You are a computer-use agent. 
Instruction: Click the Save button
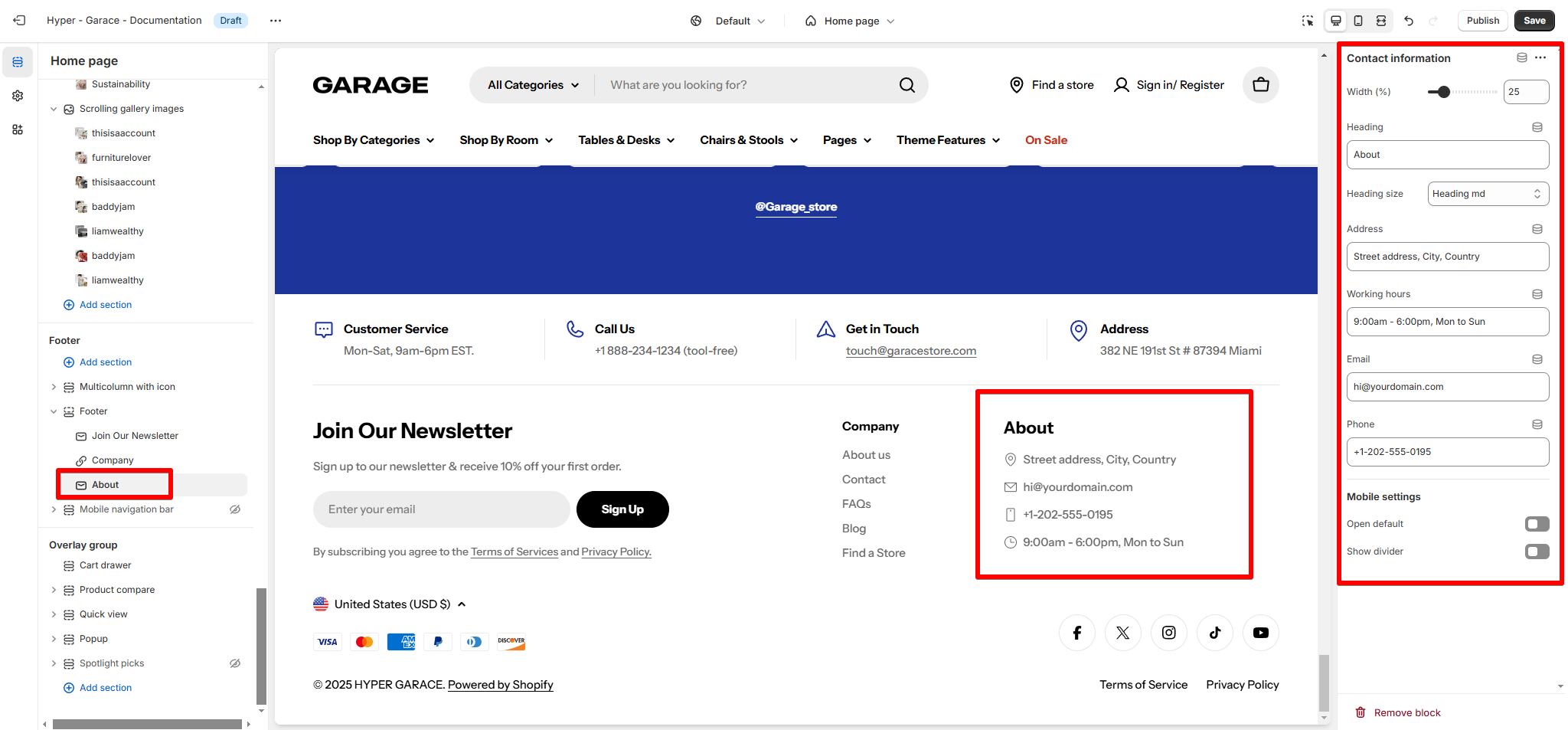1534,21
